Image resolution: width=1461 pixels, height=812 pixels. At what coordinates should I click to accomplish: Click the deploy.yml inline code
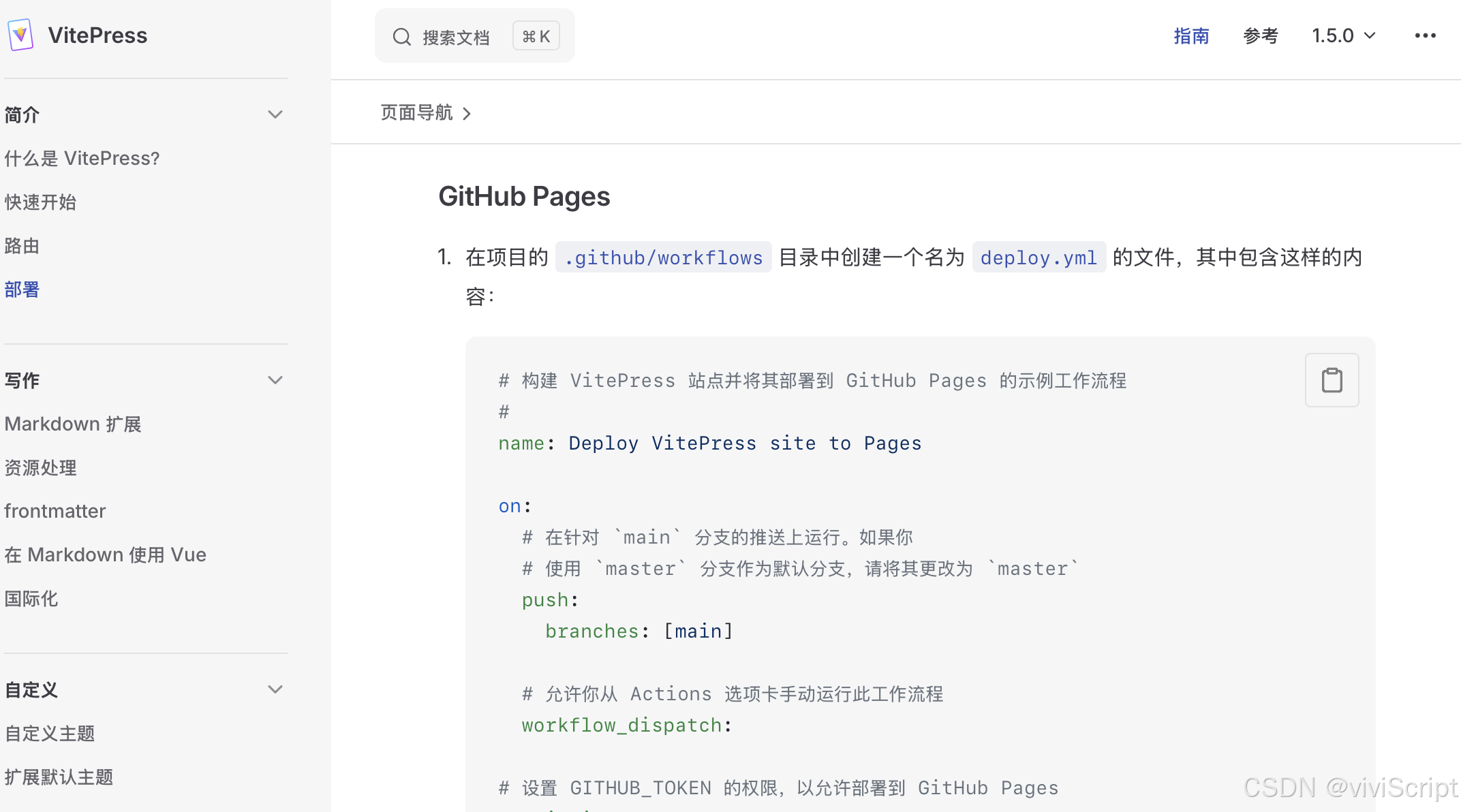point(1039,257)
